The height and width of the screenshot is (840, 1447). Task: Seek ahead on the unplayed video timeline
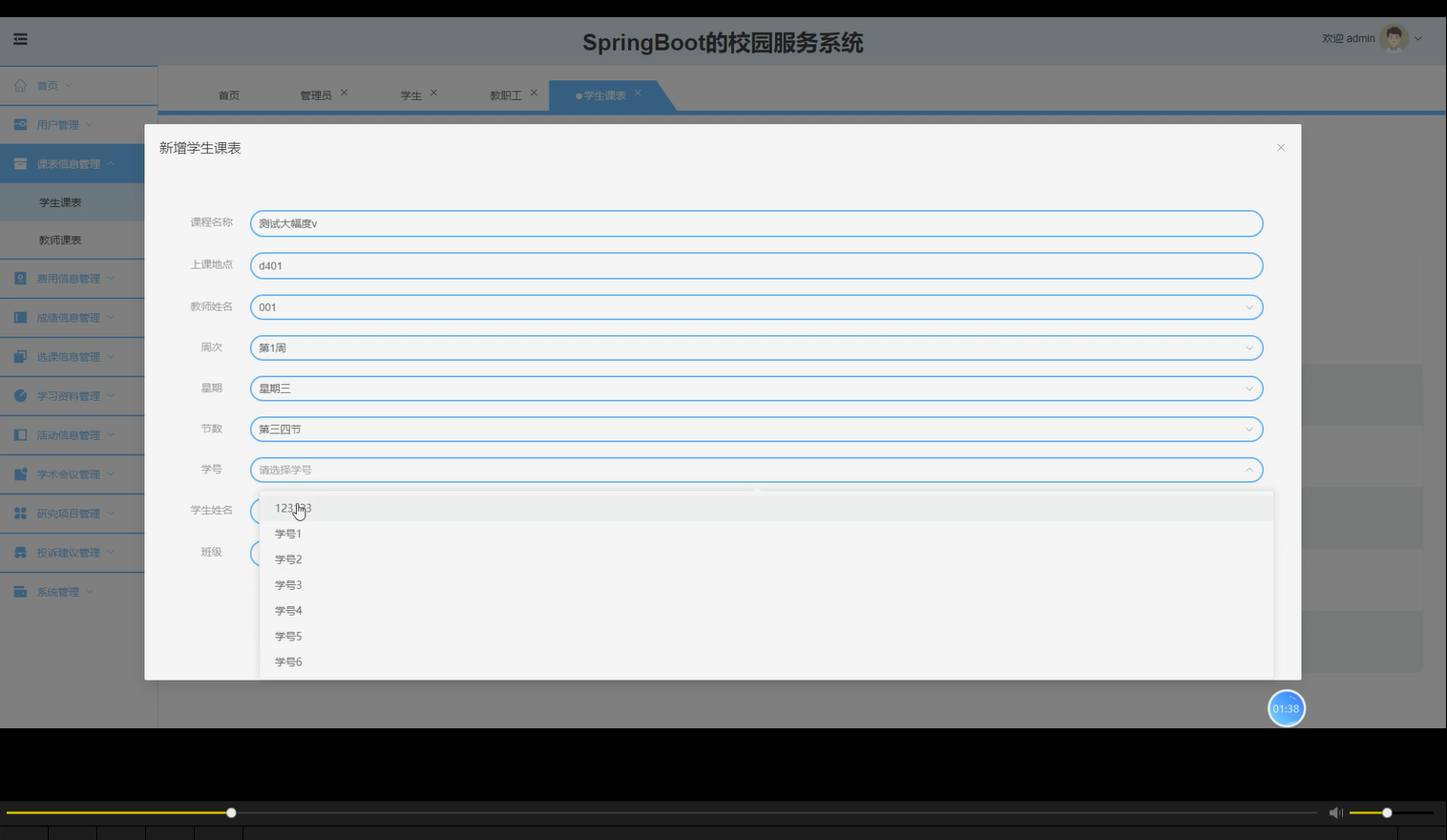click(777, 812)
